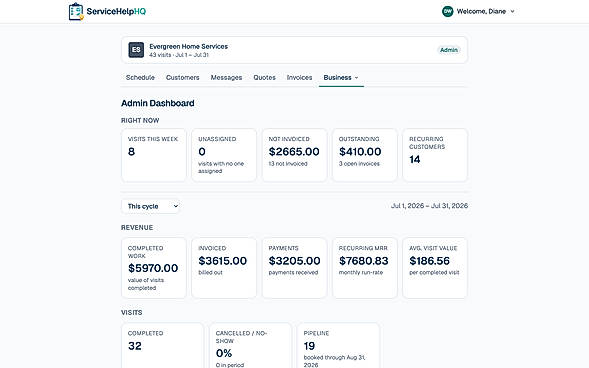Click the ServiceHelpHQ clipboard logo icon
Viewport: 589px width, 368px height.
tap(76, 12)
